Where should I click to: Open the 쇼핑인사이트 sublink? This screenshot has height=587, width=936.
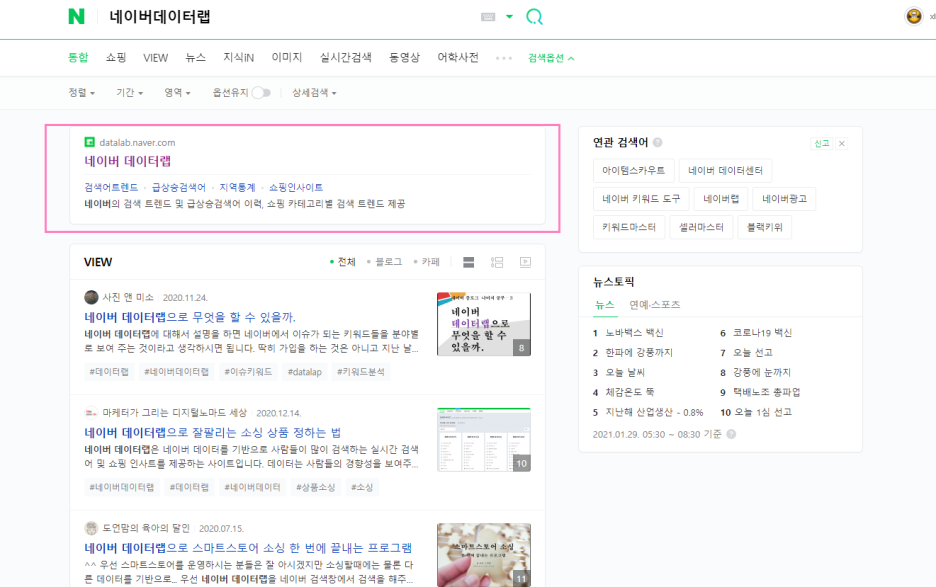click(295, 187)
